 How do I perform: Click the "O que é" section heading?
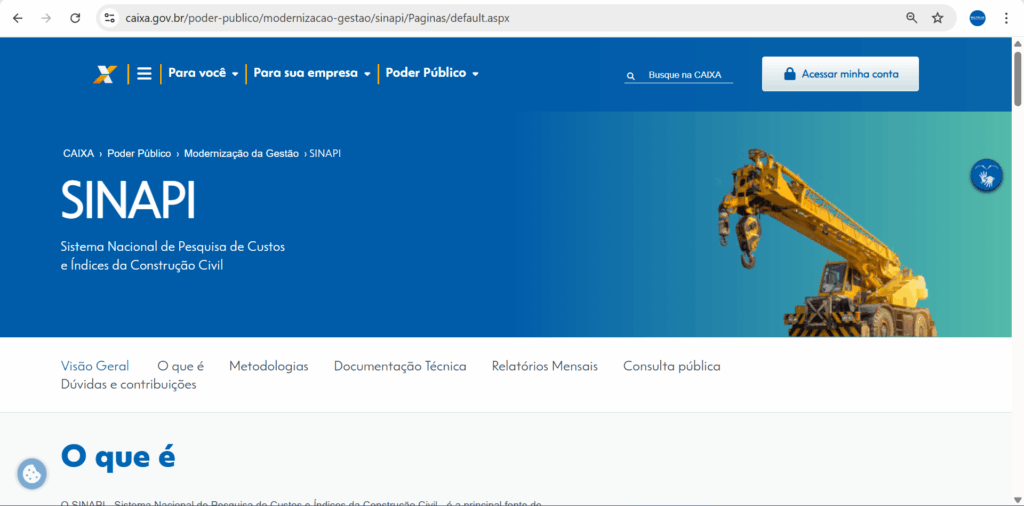pyautogui.click(x=118, y=456)
